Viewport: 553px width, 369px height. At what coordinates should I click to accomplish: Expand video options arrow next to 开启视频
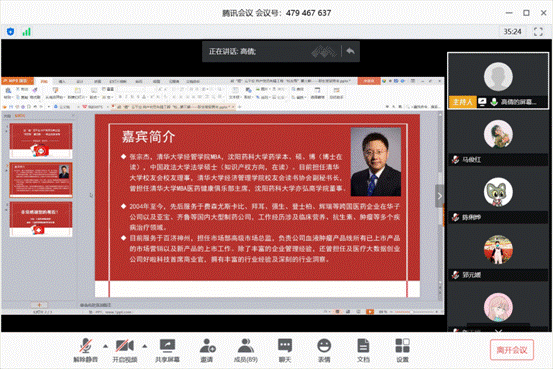[x=145, y=346]
